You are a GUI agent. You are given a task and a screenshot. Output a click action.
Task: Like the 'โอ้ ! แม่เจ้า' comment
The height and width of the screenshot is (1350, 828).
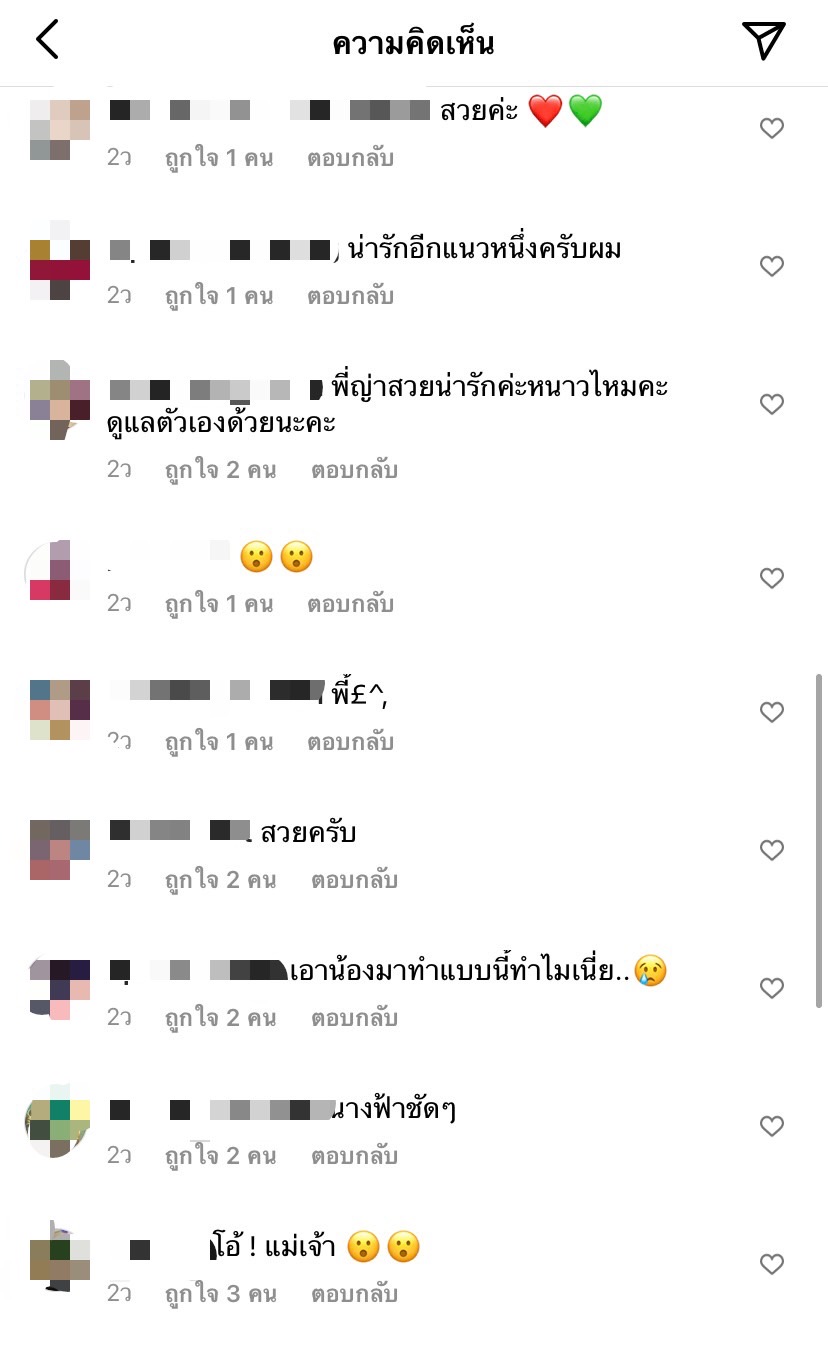[x=771, y=1264]
